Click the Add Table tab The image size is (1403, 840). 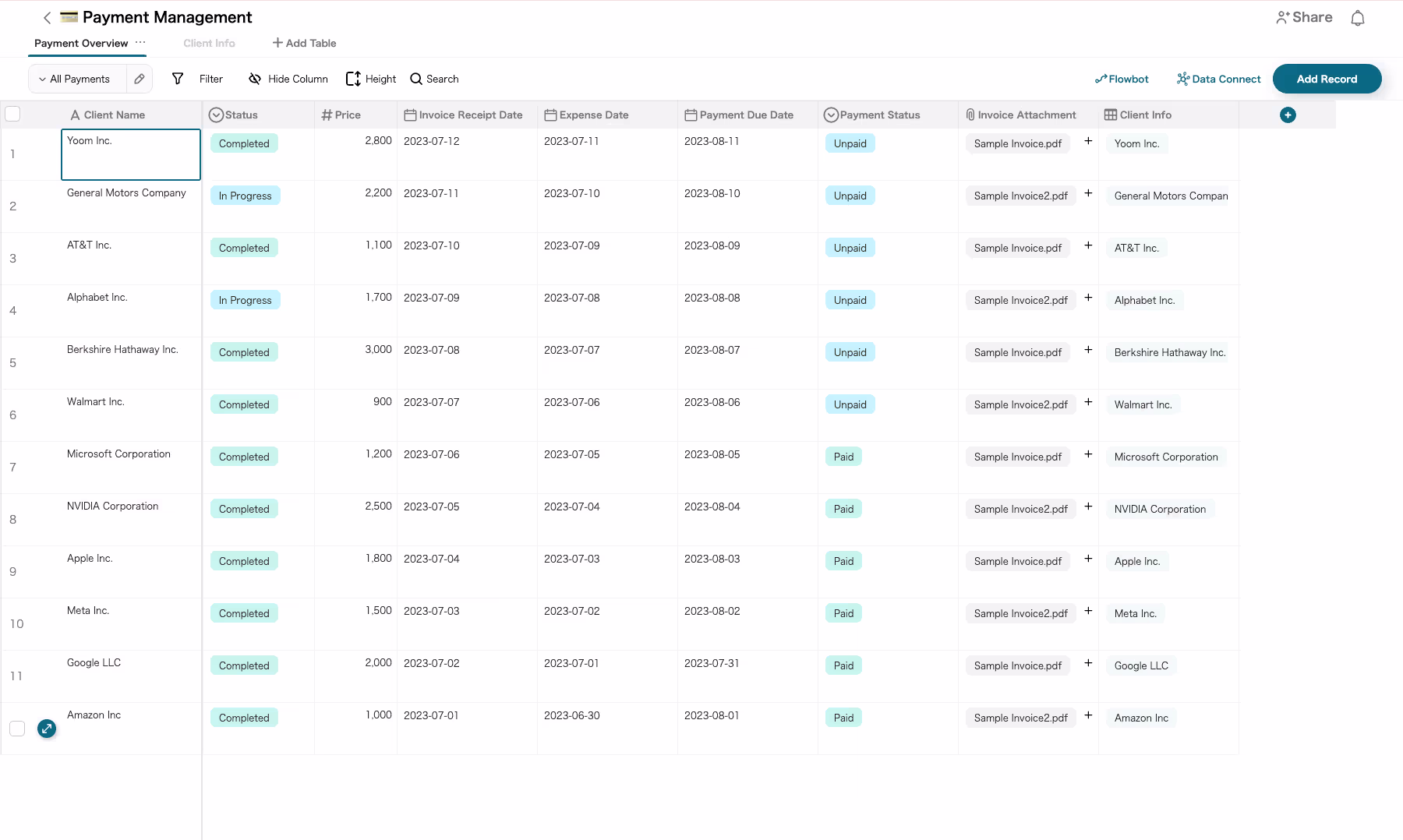[x=304, y=43]
